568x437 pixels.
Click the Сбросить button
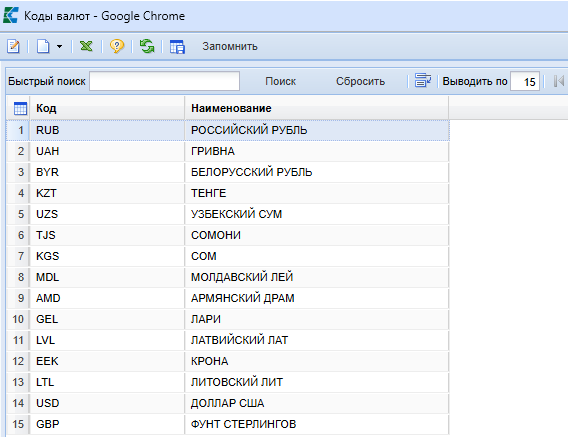(360, 81)
